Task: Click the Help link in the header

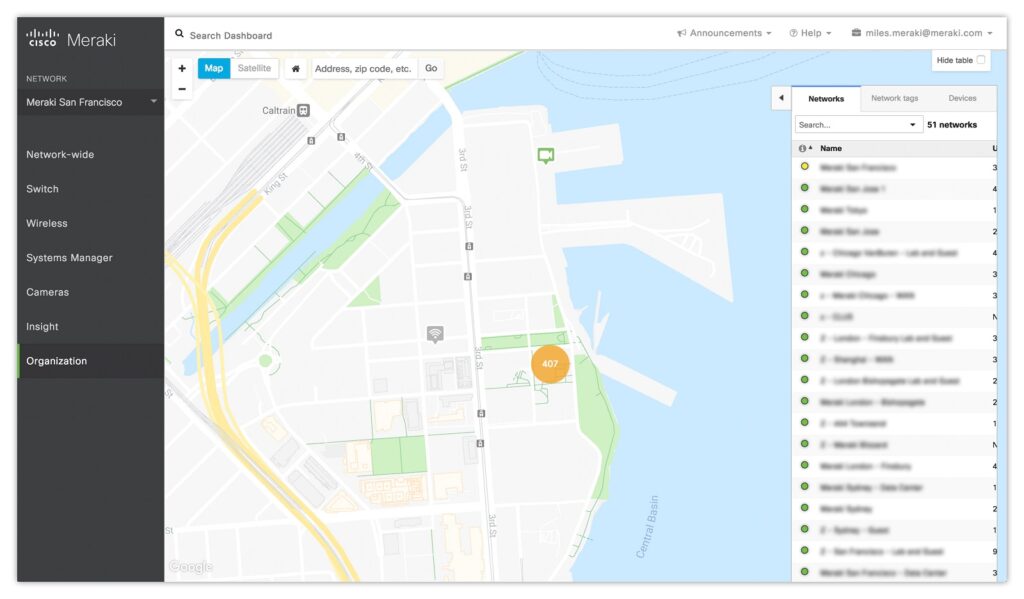Action: pos(810,32)
